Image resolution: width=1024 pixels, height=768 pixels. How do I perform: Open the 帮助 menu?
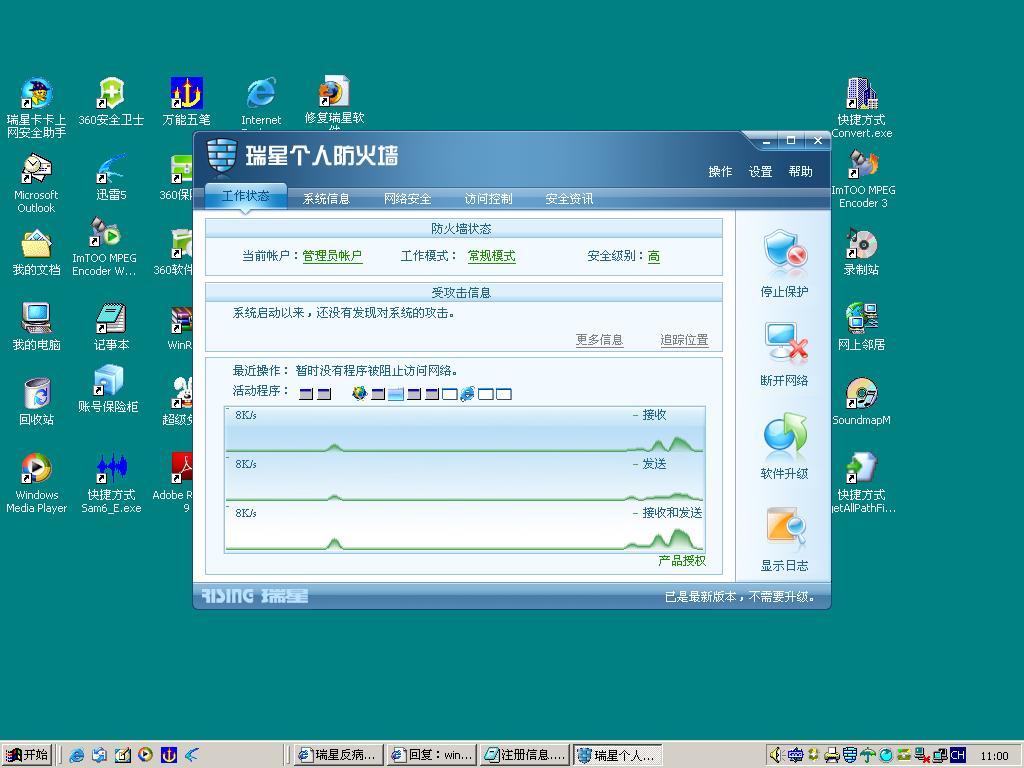tap(800, 172)
